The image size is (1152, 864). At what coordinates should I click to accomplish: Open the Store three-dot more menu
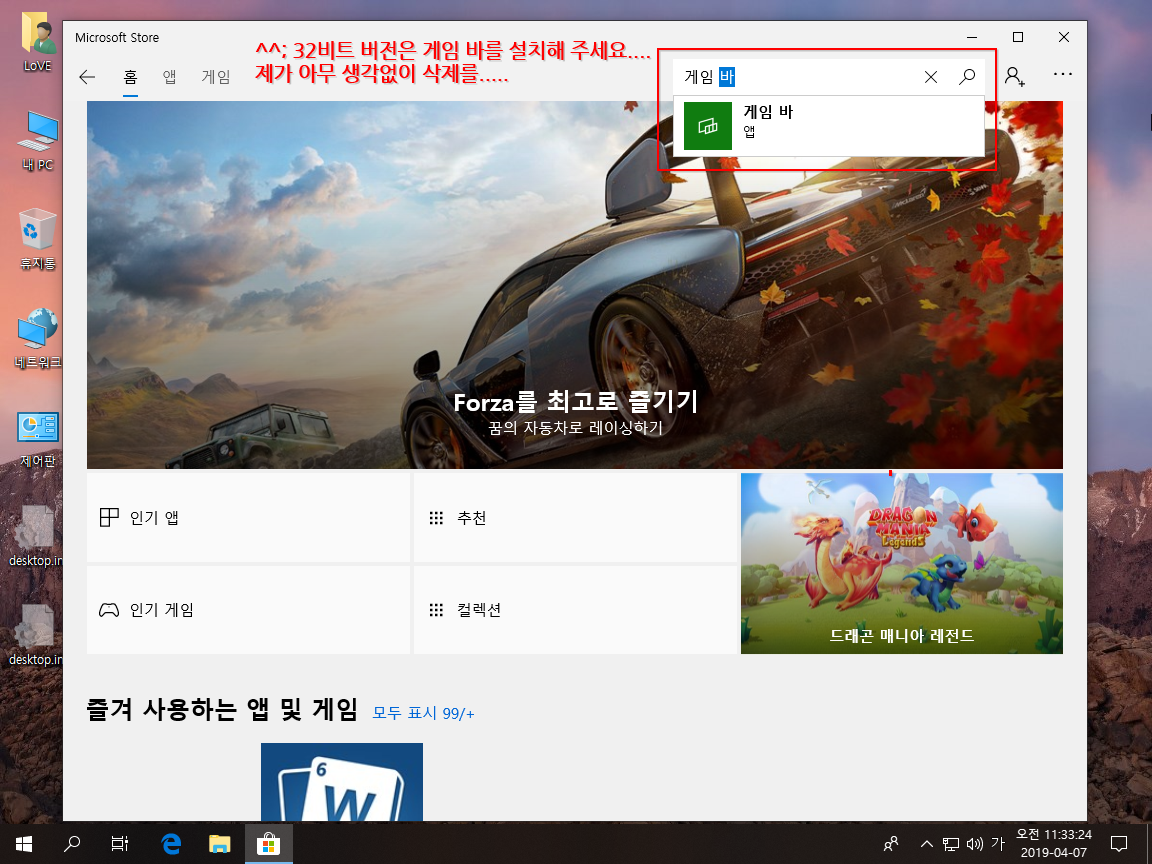pyautogui.click(x=1062, y=74)
